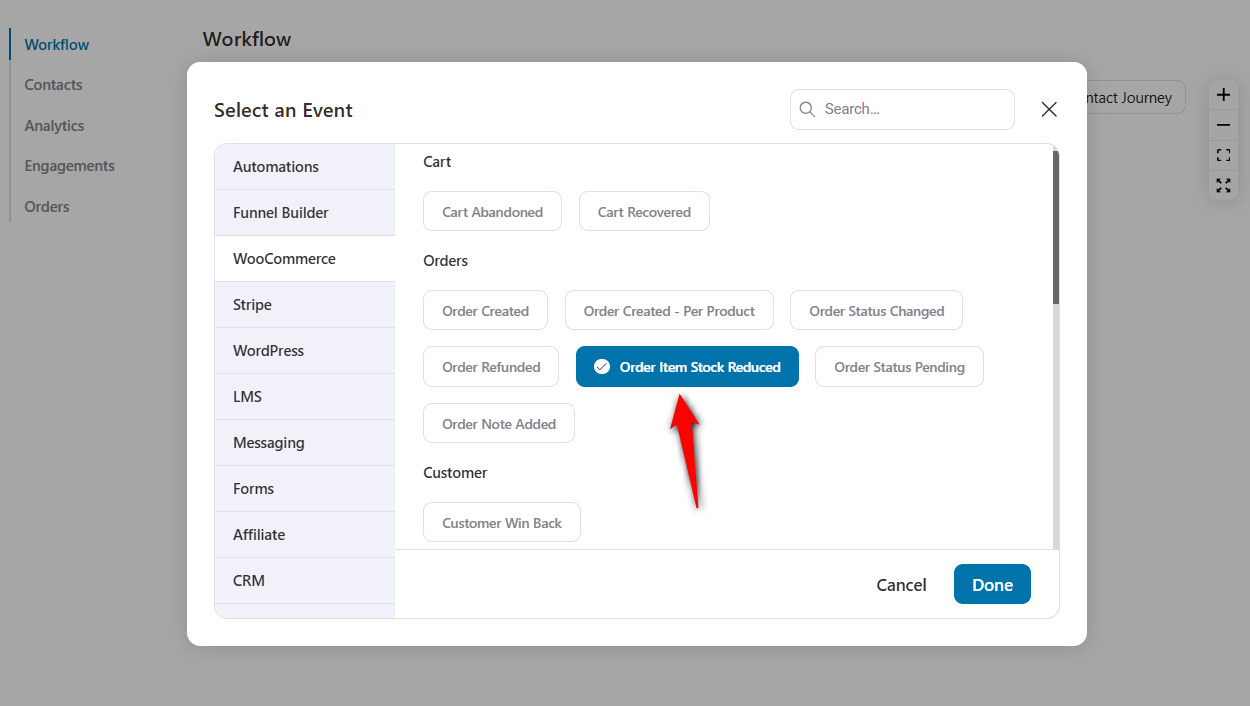1250x706 pixels.
Task: Click the zoom out minus icon
Action: pos(1223,126)
